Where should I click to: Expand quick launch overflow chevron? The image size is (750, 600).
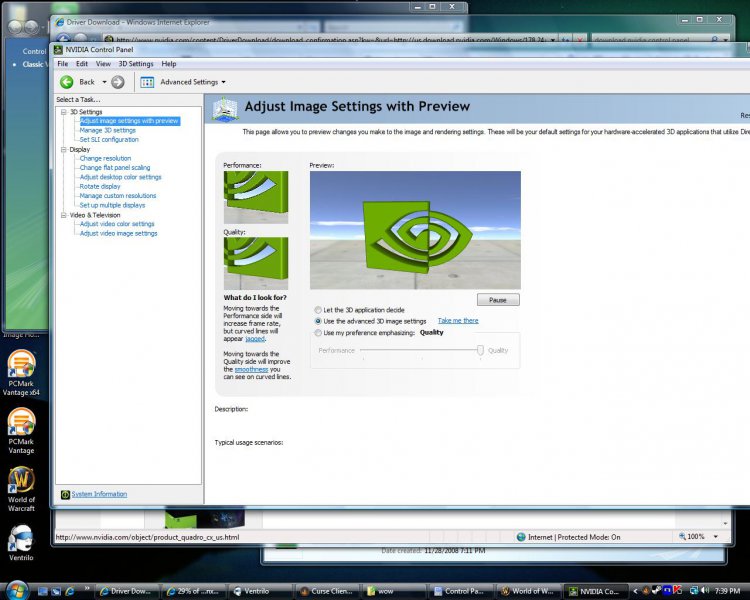tap(87, 588)
